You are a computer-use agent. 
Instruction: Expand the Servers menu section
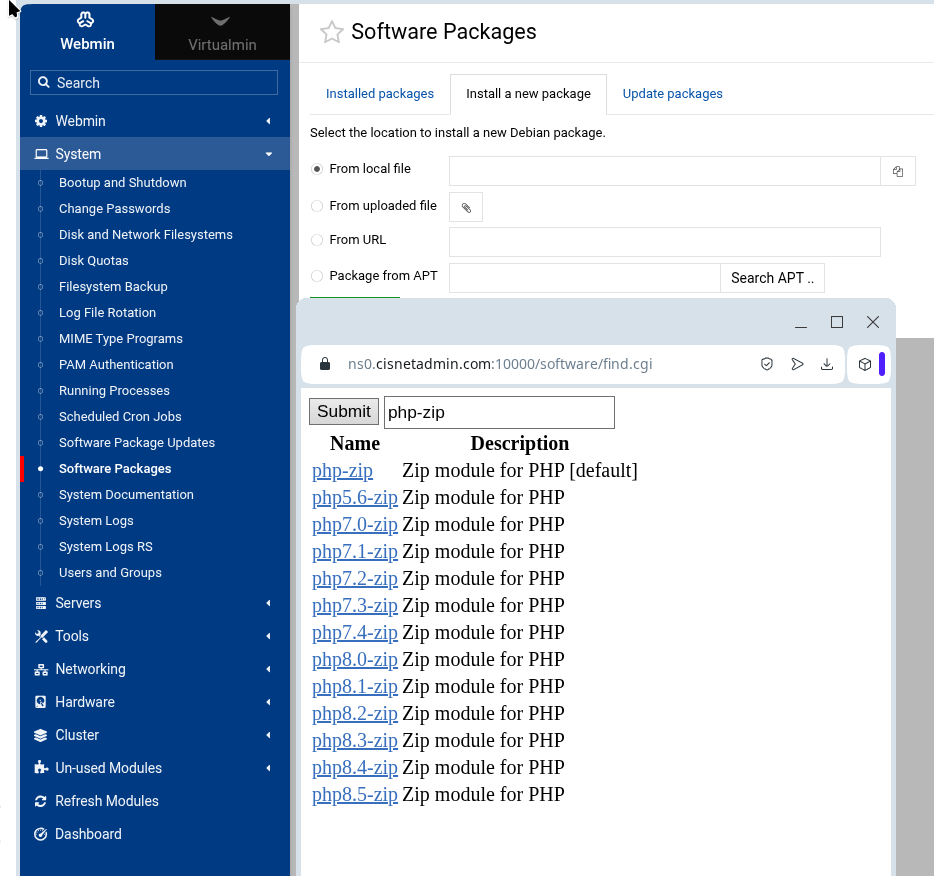pyautogui.click(x=78, y=603)
